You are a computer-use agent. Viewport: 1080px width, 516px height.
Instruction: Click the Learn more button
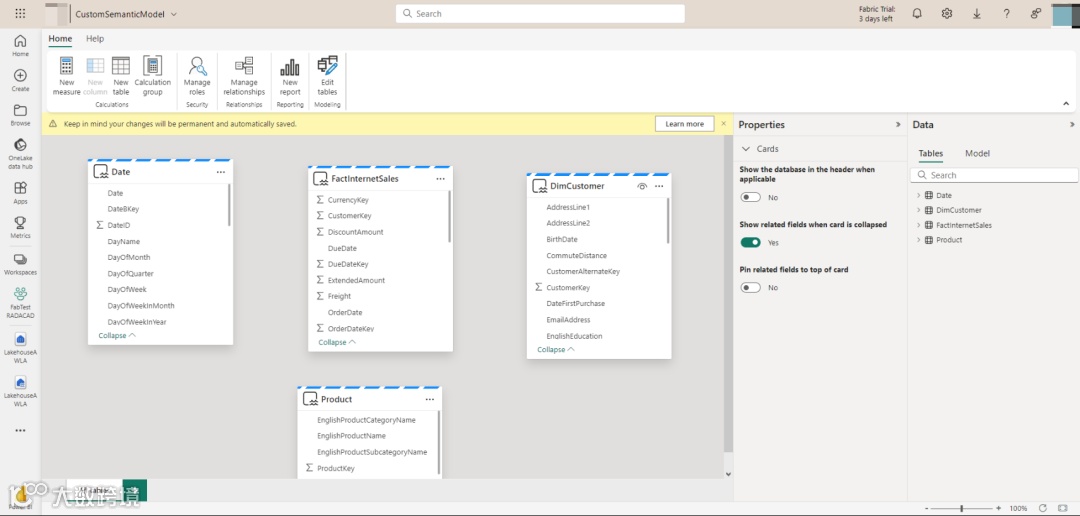pyautogui.click(x=685, y=124)
